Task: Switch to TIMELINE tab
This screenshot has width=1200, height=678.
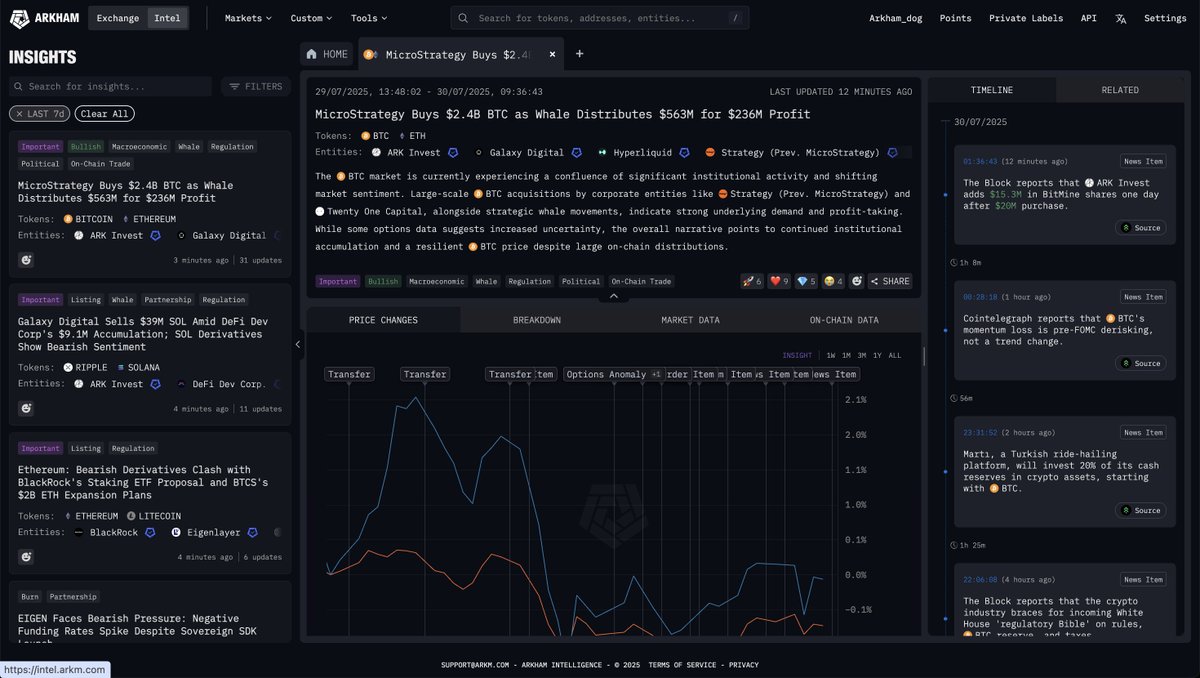Action: [992, 90]
